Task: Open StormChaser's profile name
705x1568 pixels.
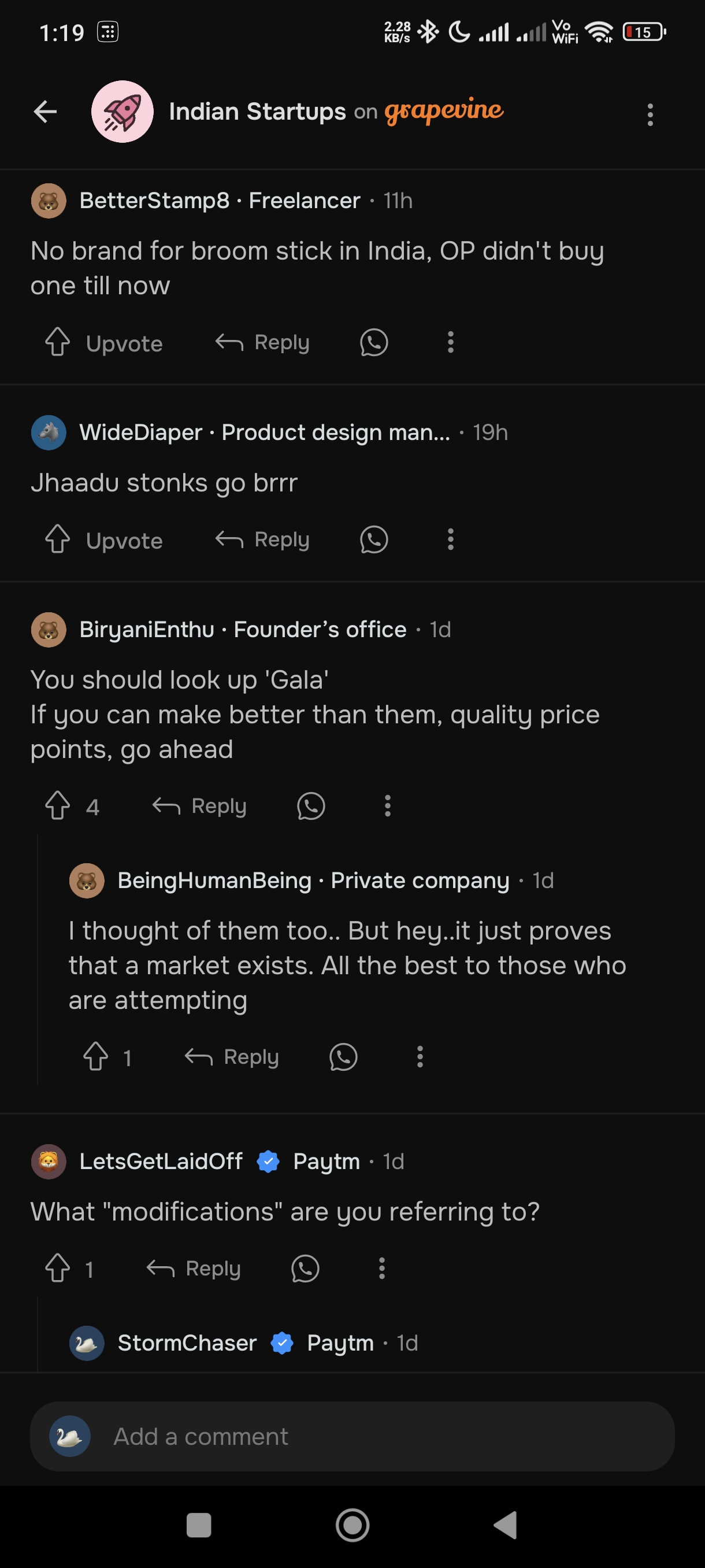Action: click(187, 1343)
